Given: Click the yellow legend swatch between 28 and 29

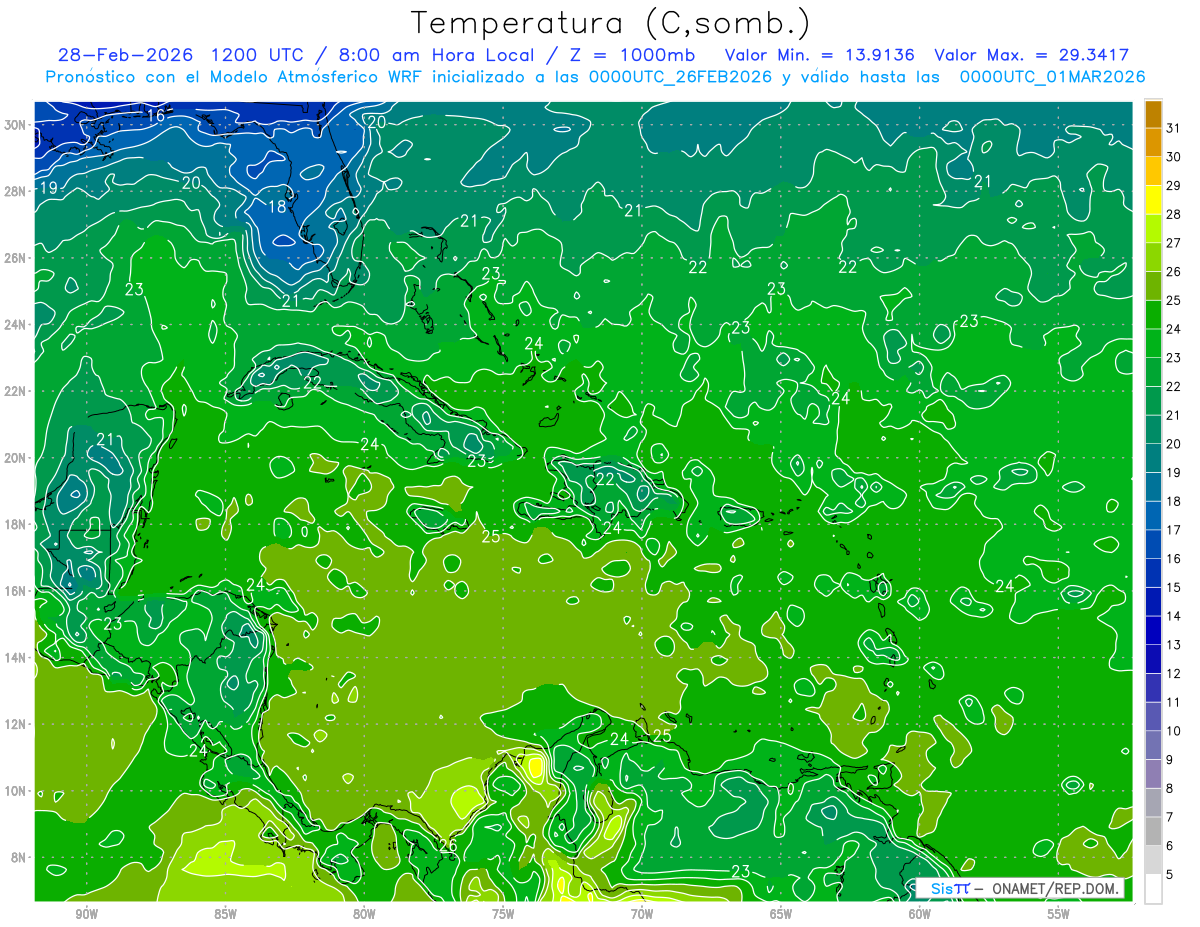Looking at the screenshot, I should pyautogui.click(x=1153, y=199).
